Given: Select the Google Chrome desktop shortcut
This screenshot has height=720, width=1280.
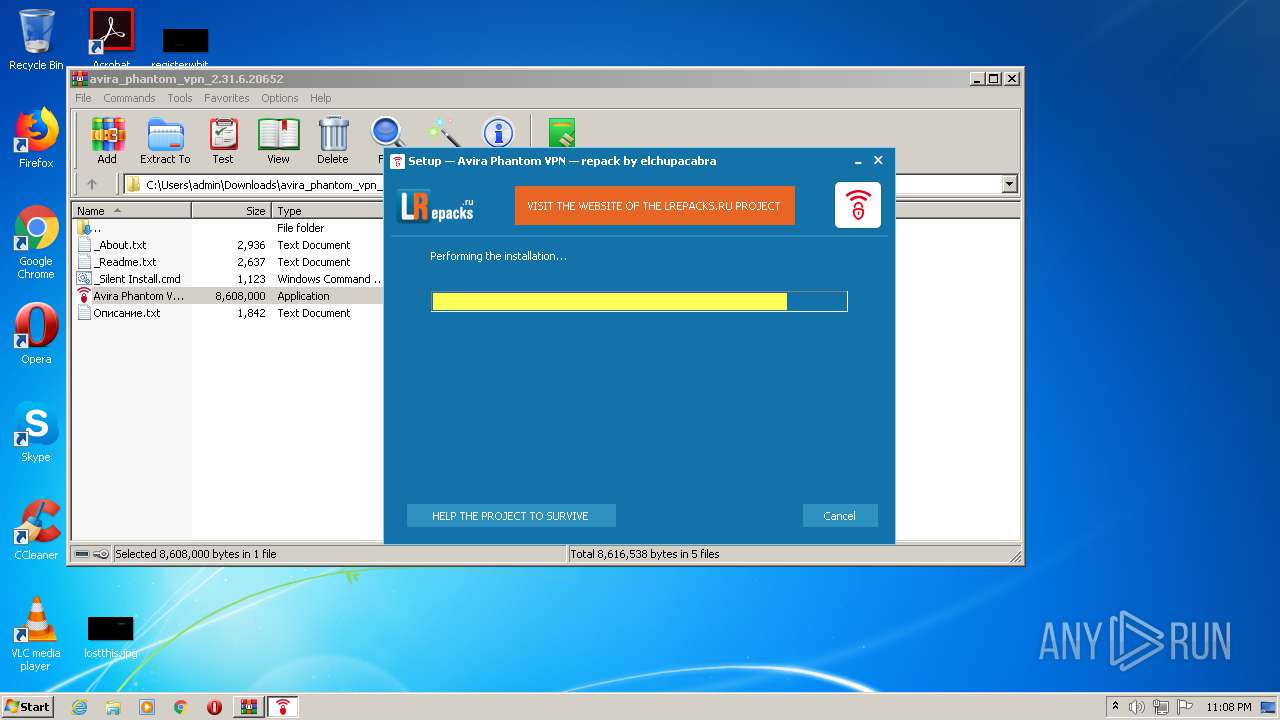Looking at the screenshot, I should (x=36, y=242).
